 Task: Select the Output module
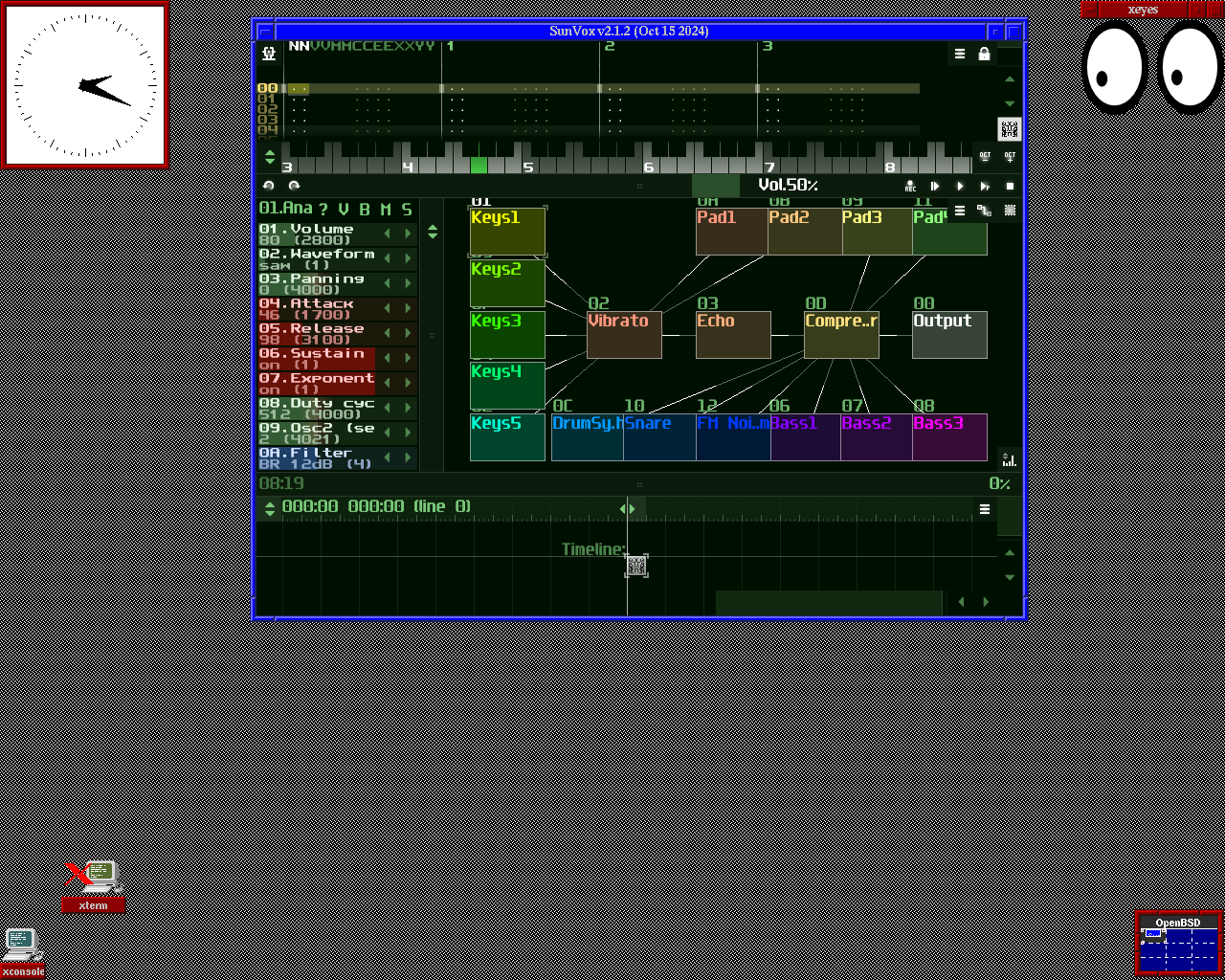coord(949,335)
